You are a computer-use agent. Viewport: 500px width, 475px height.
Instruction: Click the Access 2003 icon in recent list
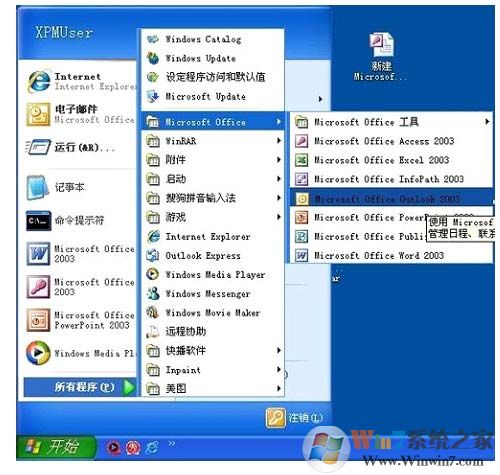click(38, 287)
